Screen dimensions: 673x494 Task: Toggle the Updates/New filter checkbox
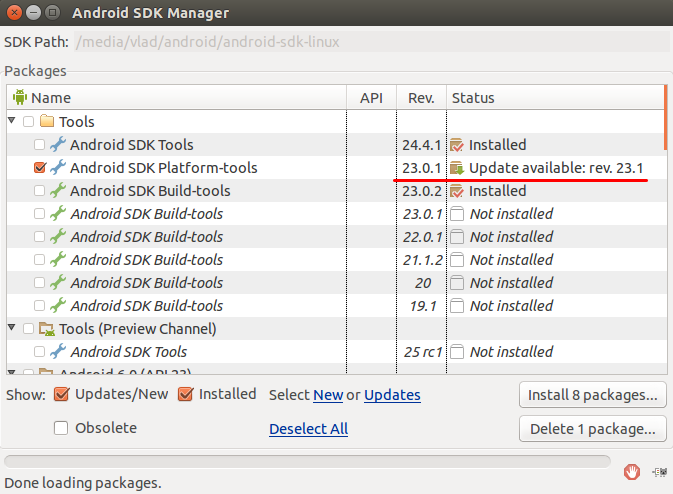click(x=62, y=394)
